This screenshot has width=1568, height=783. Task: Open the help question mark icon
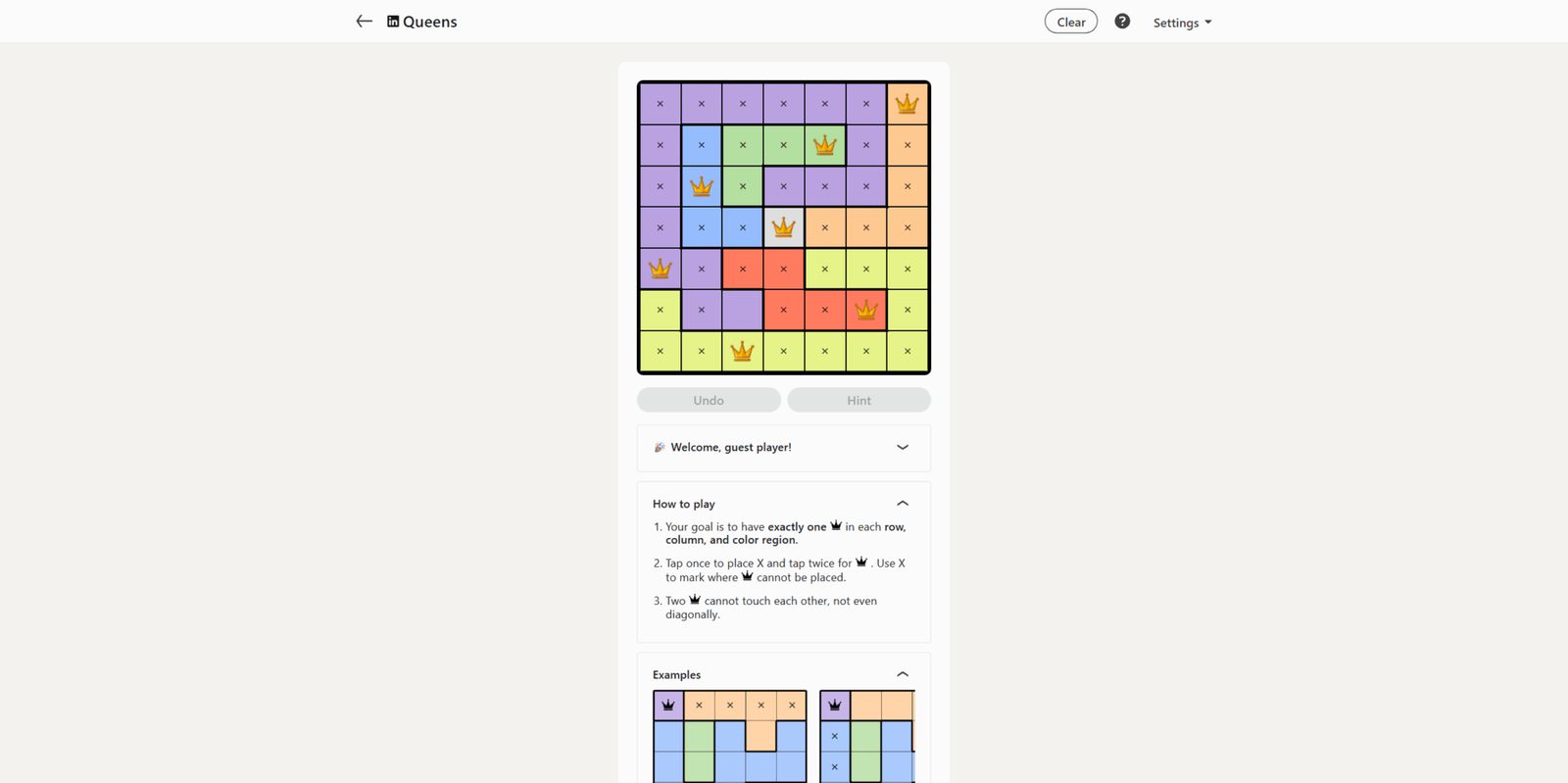(1122, 22)
